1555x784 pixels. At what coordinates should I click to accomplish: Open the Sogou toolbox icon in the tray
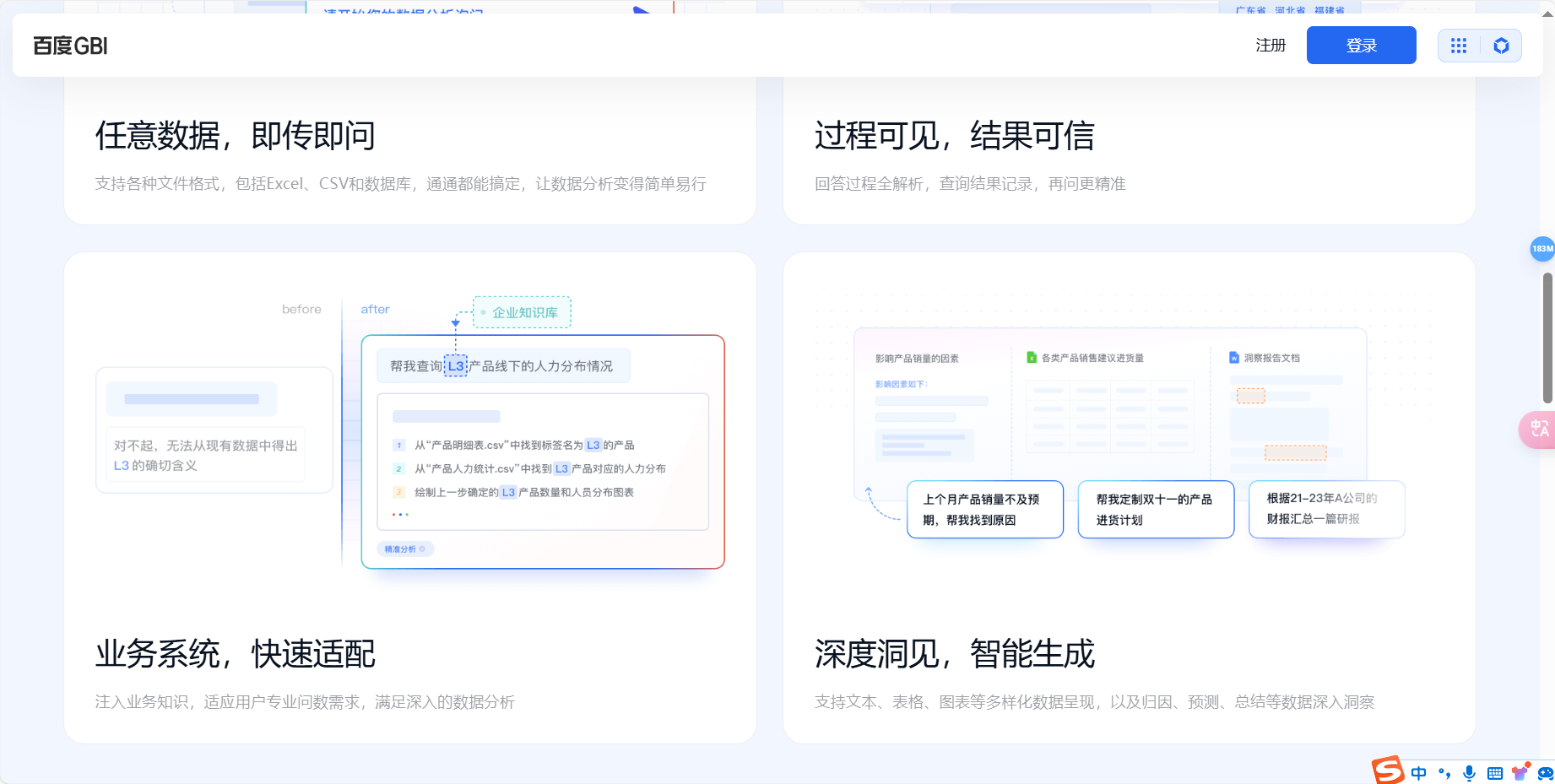[1547, 772]
